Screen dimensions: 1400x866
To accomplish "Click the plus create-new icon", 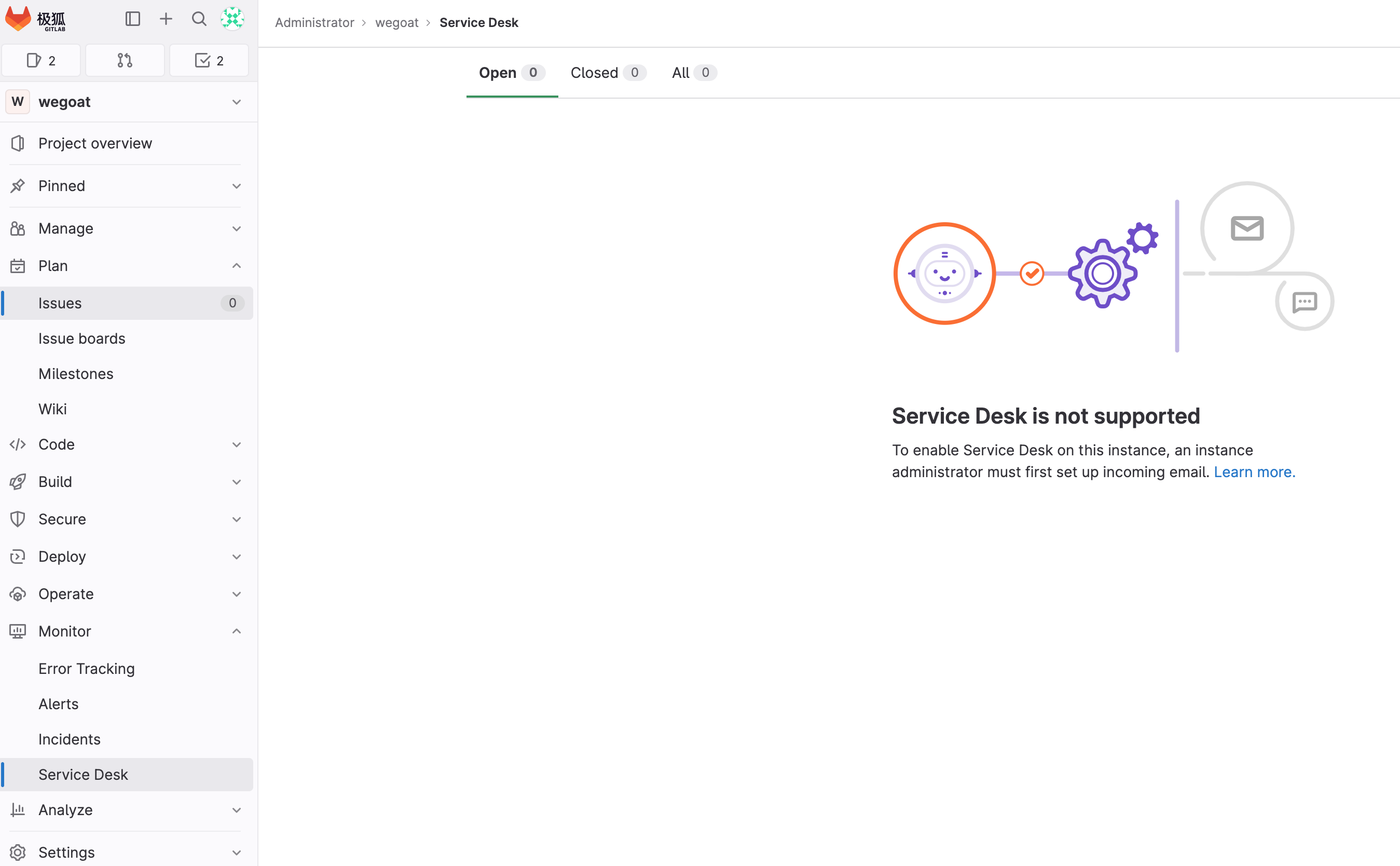I will 166,19.
